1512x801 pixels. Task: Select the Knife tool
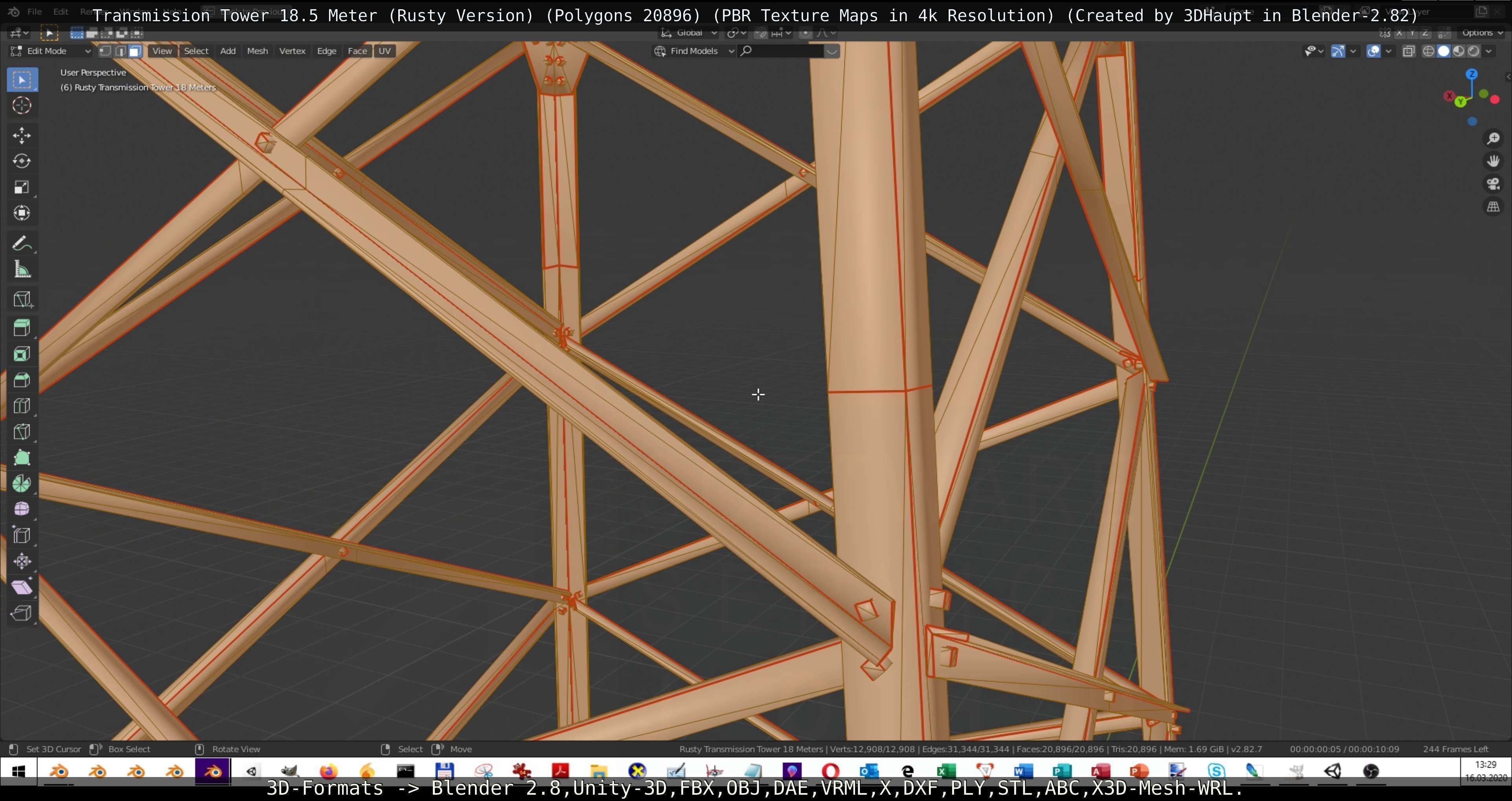[x=22, y=432]
